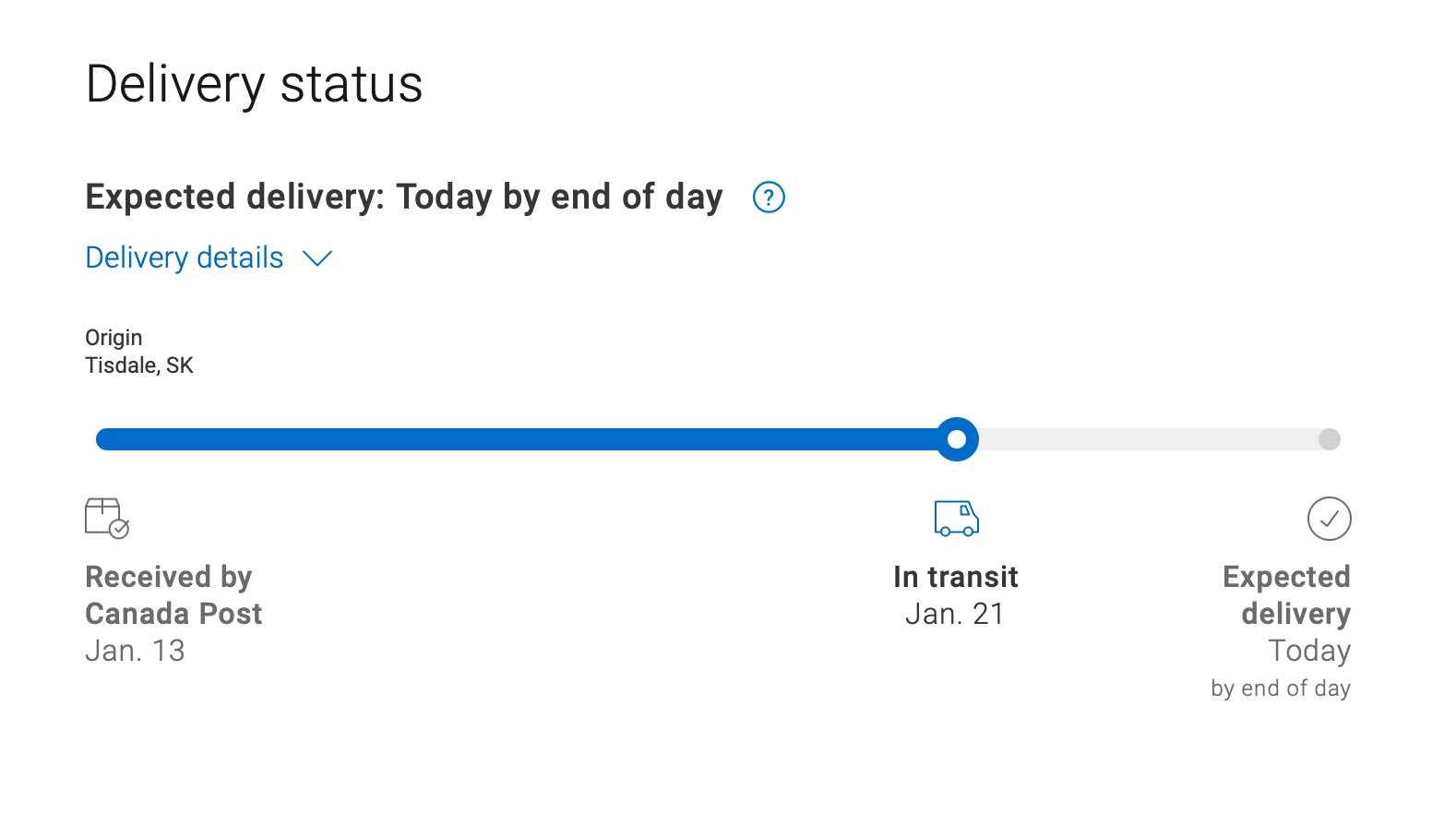This screenshot has width=1456, height=814.
Task: Click the expected delivery help question mark
Action: tap(769, 198)
